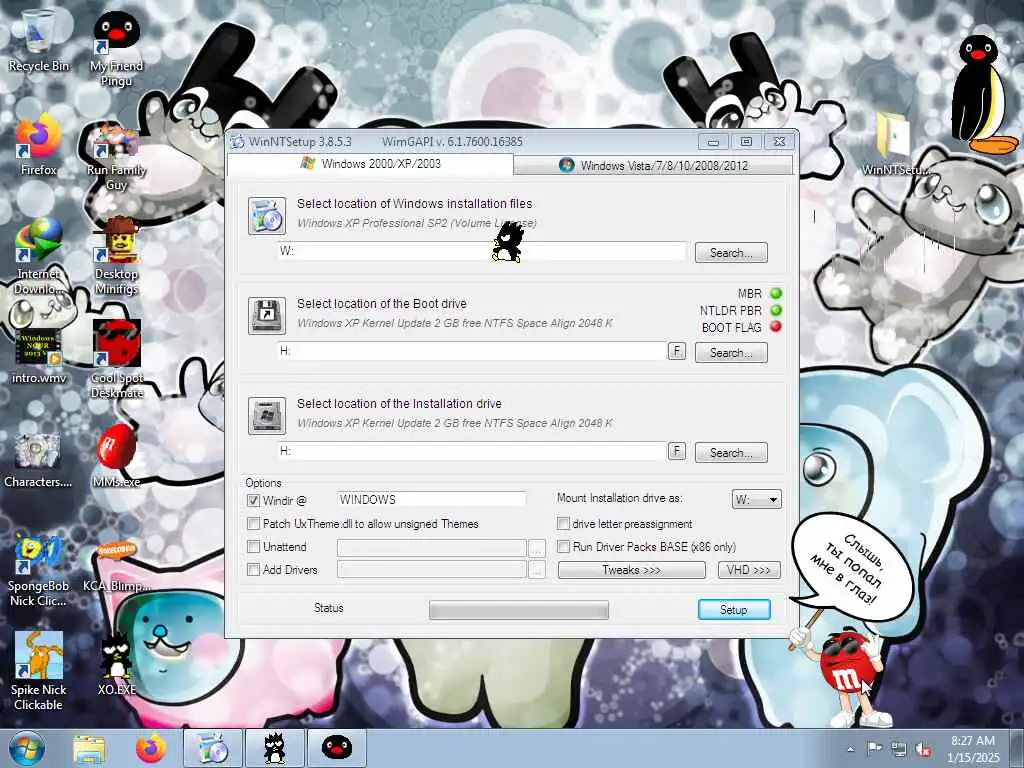The width and height of the screenshot is (1024, 768).
Task: Click the Boot drive path field
Action: tap(472, 351)
